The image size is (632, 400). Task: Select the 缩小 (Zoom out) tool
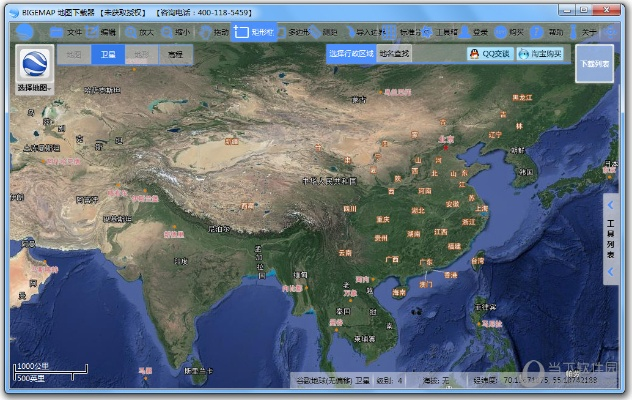point(177,32)
